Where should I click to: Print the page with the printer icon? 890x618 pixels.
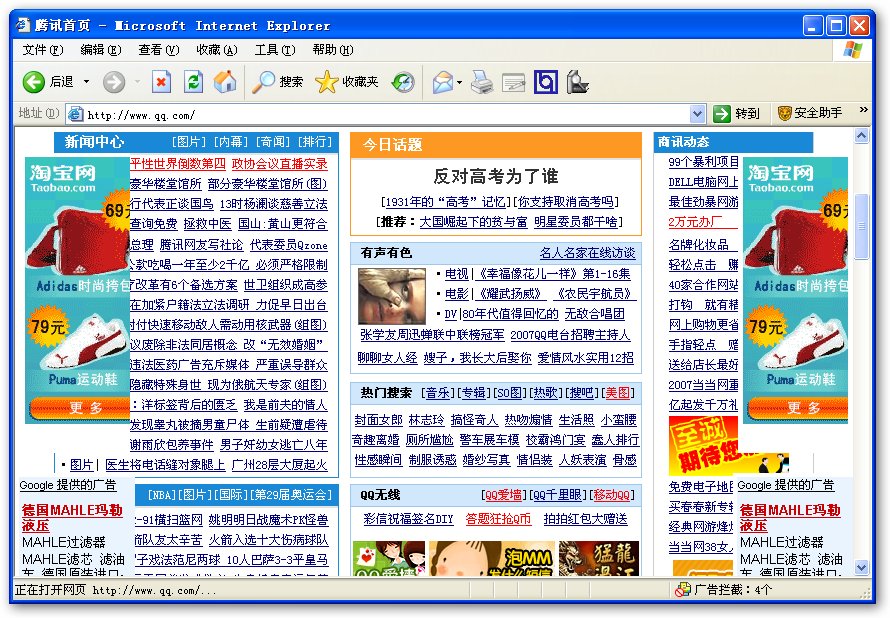point(482,82)
